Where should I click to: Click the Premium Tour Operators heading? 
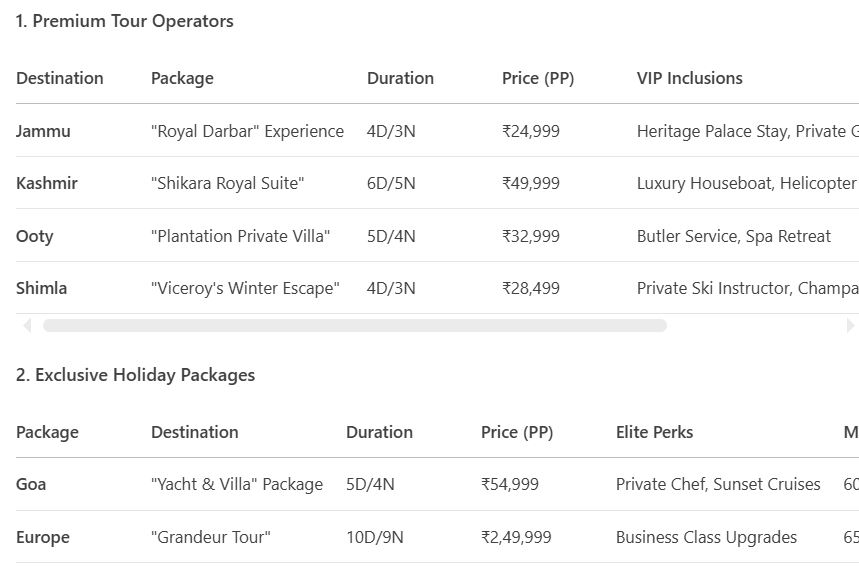(125, 21)
